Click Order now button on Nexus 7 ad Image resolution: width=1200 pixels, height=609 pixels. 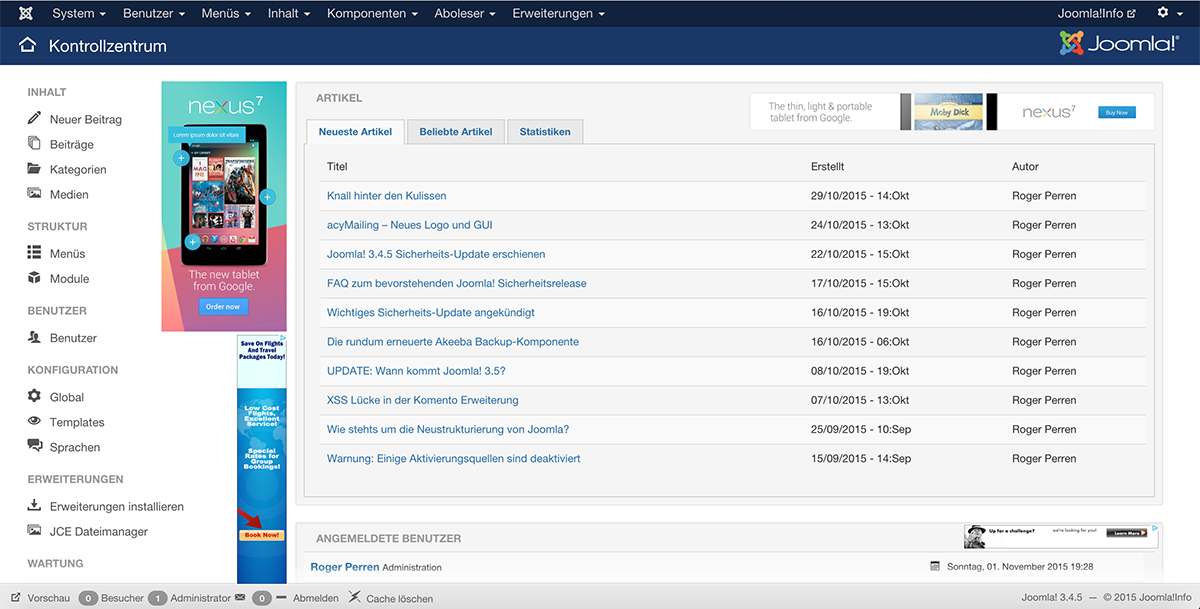pos(224,306)
